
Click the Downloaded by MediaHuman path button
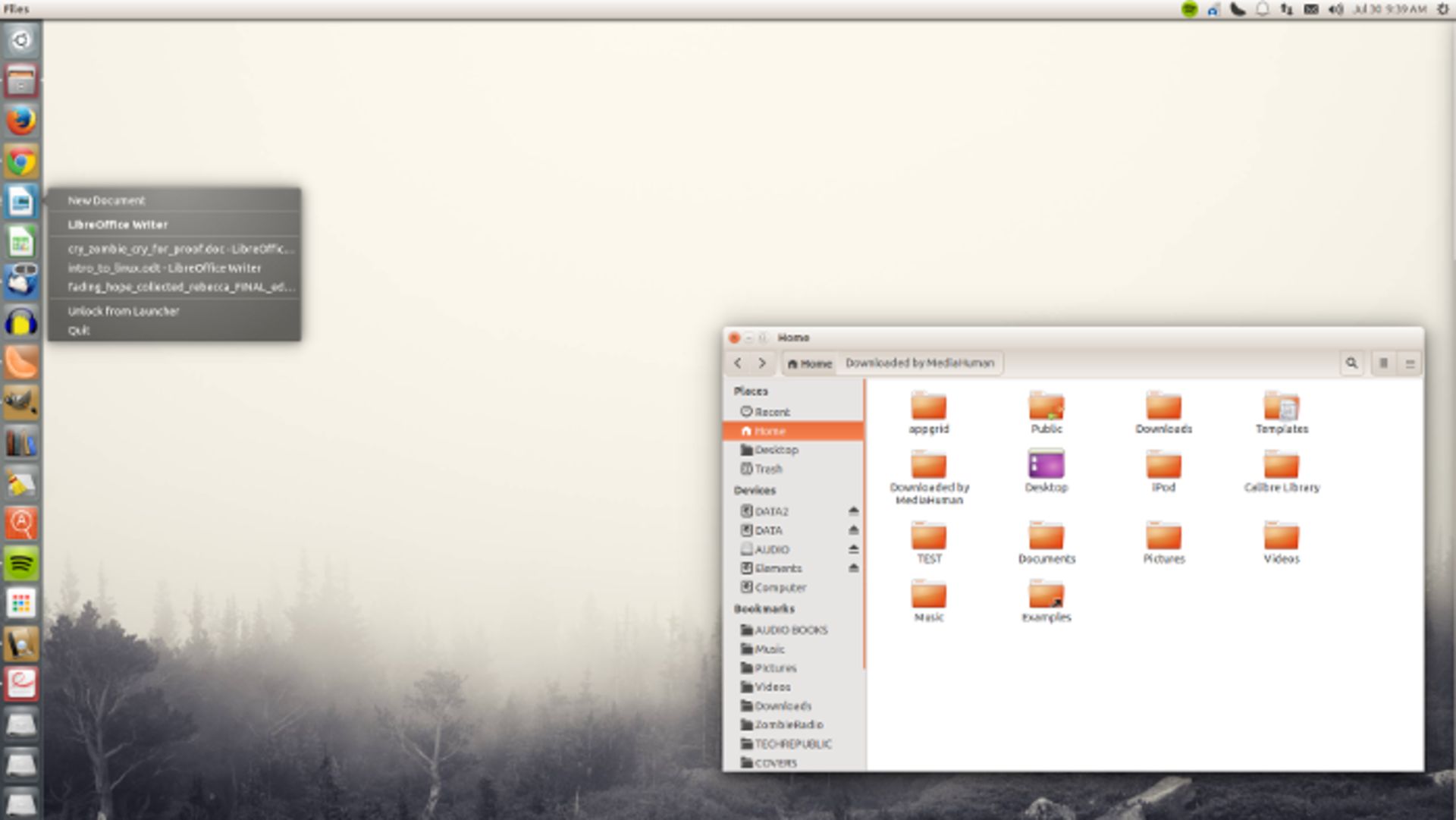pyautogui.click(x=919, y=363)
